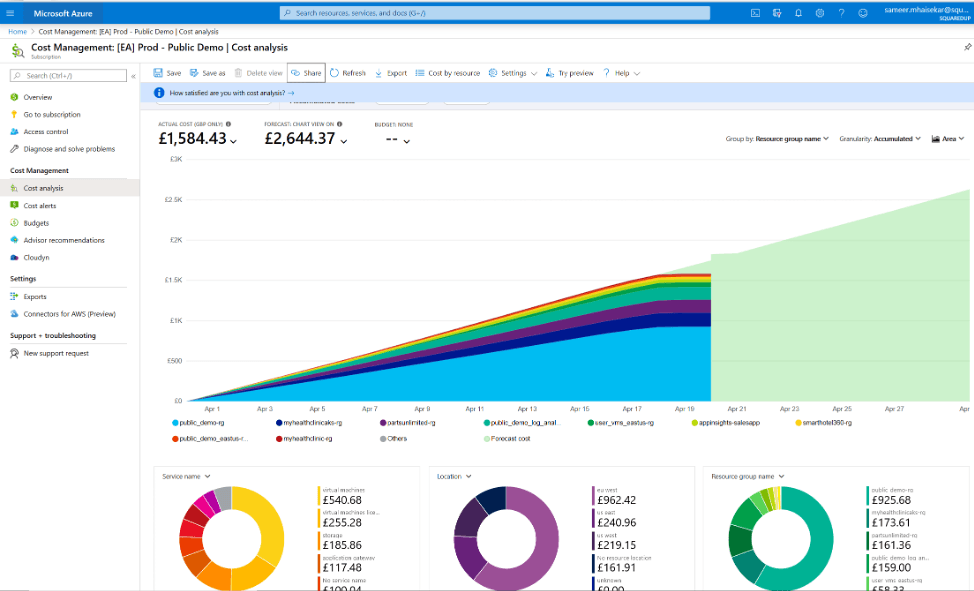Save the current cost analysis view
Screen dimensions: 974x591
[x=167, y=73]
